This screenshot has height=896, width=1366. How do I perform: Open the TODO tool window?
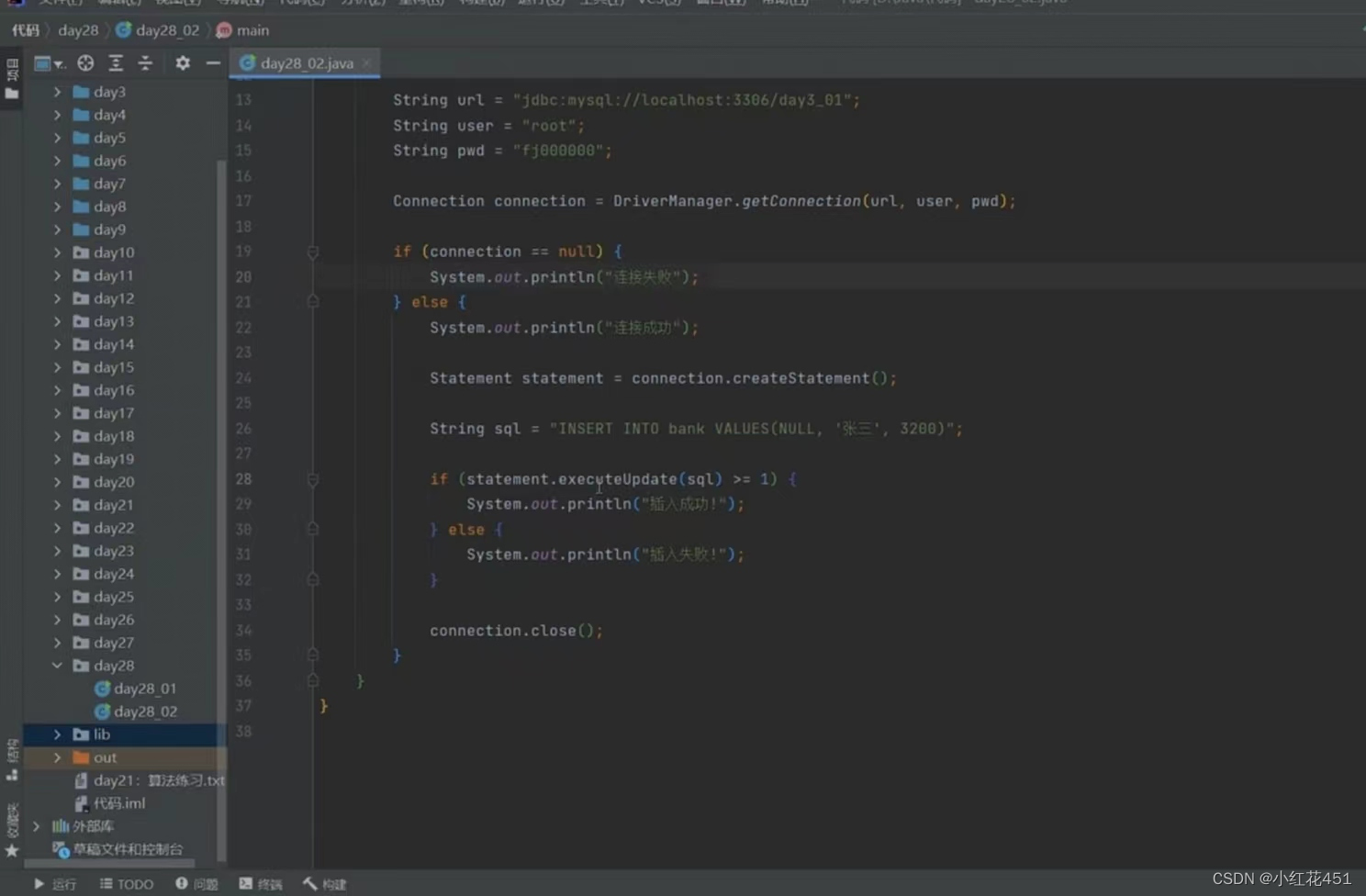tap(127, 884)
